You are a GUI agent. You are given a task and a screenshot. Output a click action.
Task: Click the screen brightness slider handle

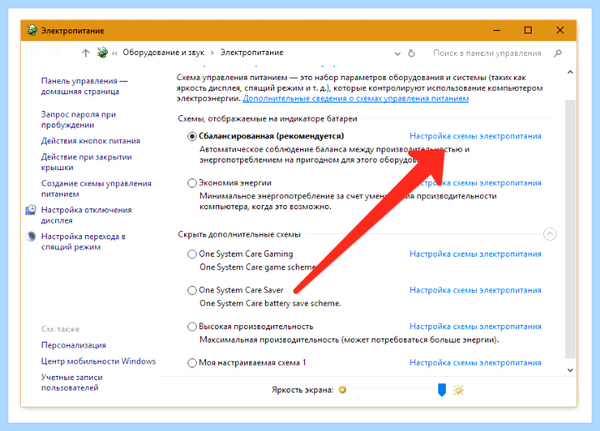coord(442,390)
